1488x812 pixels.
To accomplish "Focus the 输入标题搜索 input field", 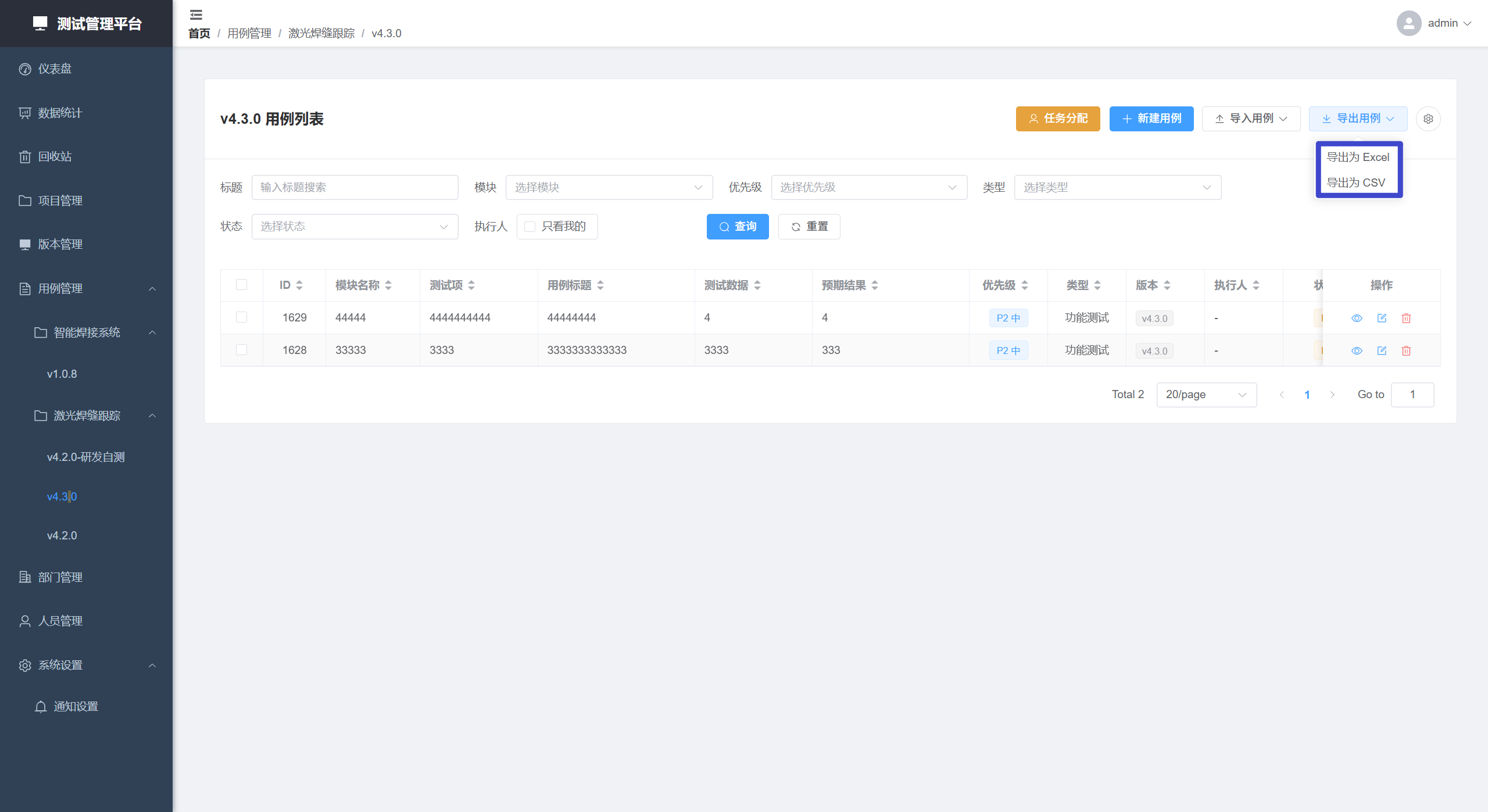I will 355,187.
